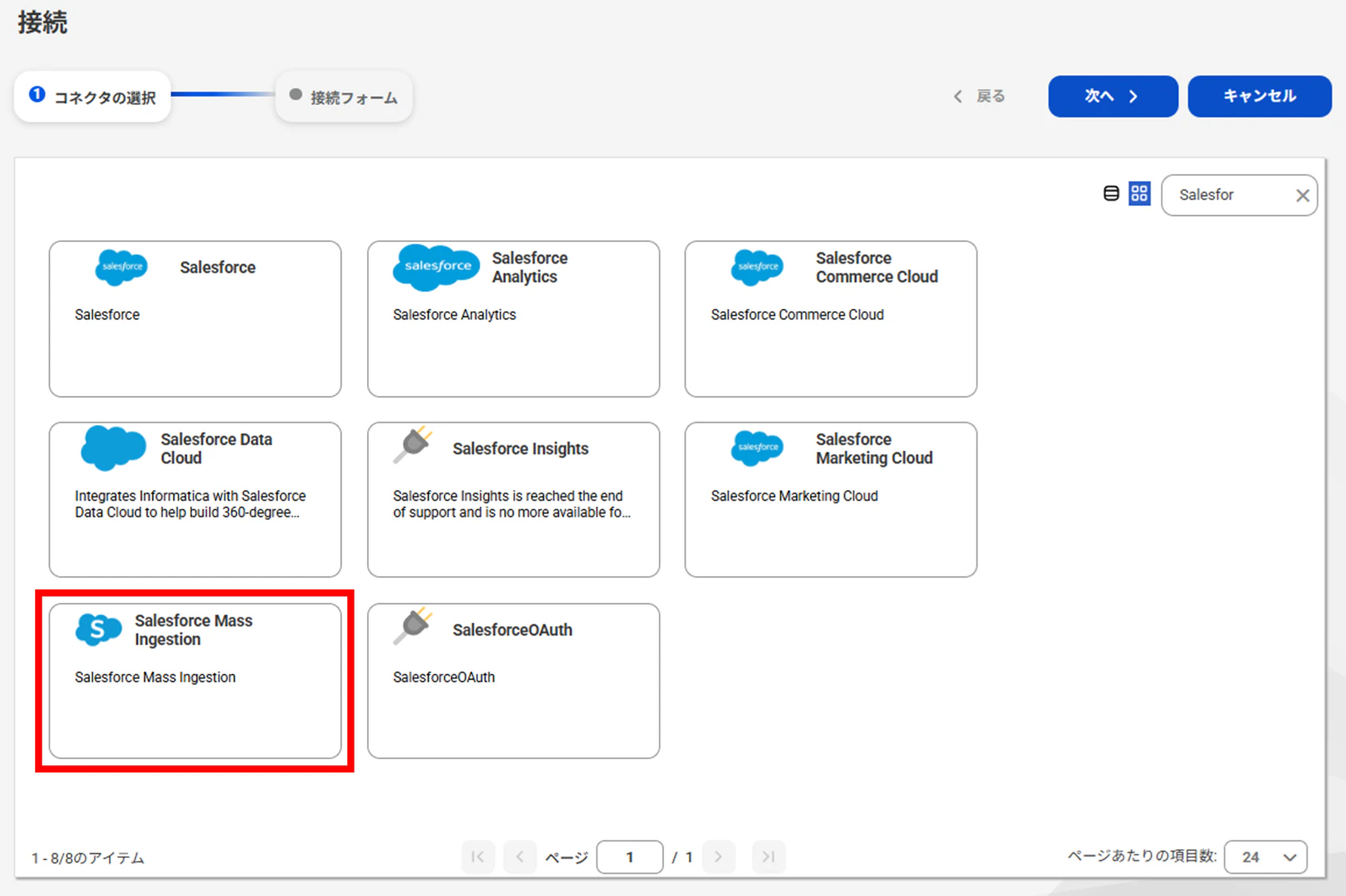Select the Salesforce Data Cloud title
Image resolution: width=1346 pixels, height=896 pixels.
[217, 448]
